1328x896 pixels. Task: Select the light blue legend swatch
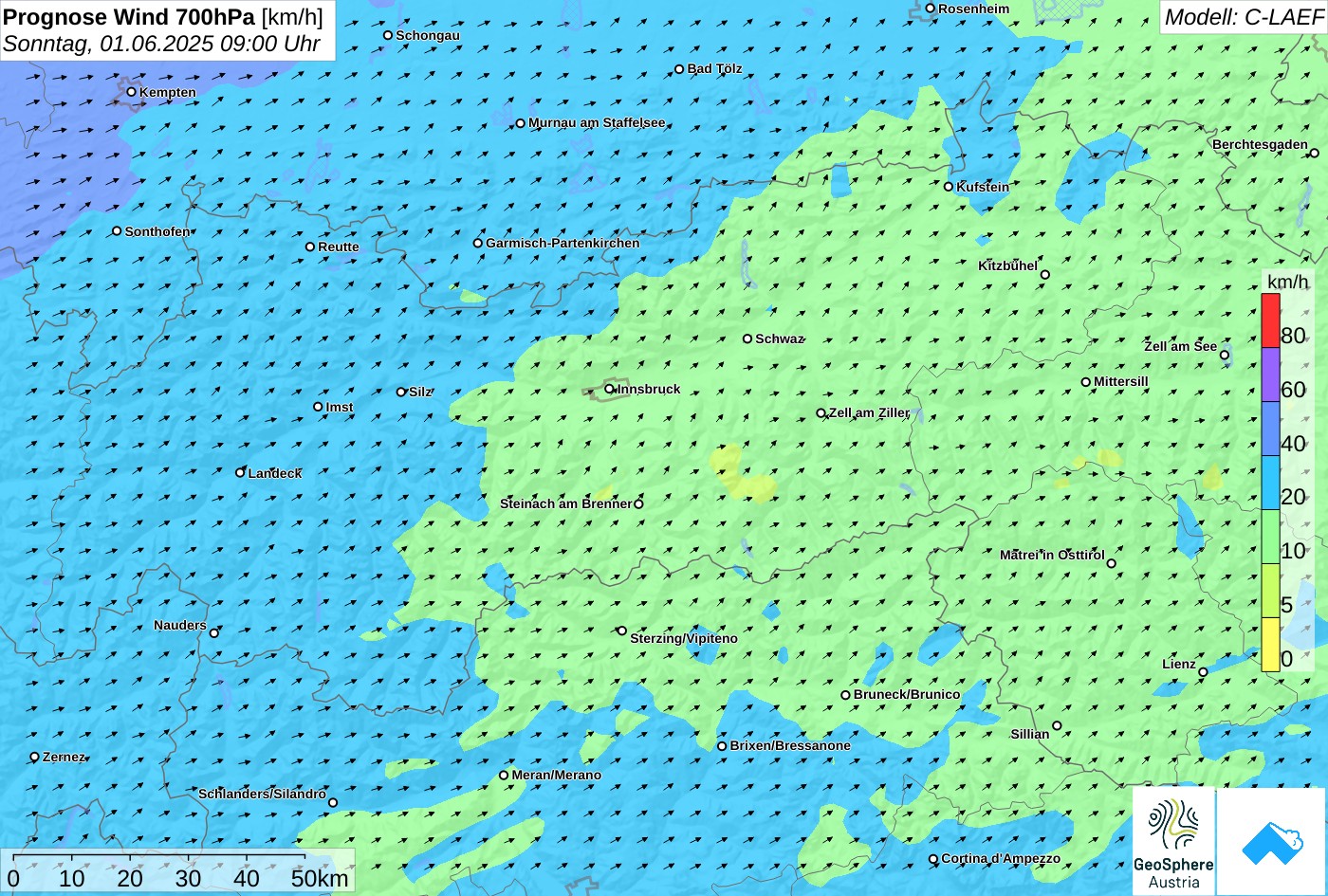[x=1270, y=484]
